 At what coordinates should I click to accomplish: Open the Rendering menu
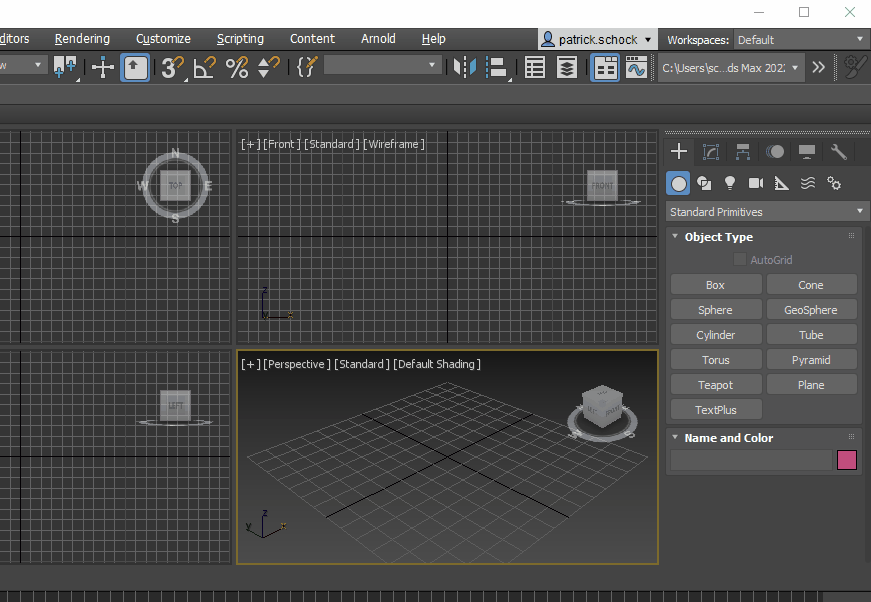coord(82,39)
